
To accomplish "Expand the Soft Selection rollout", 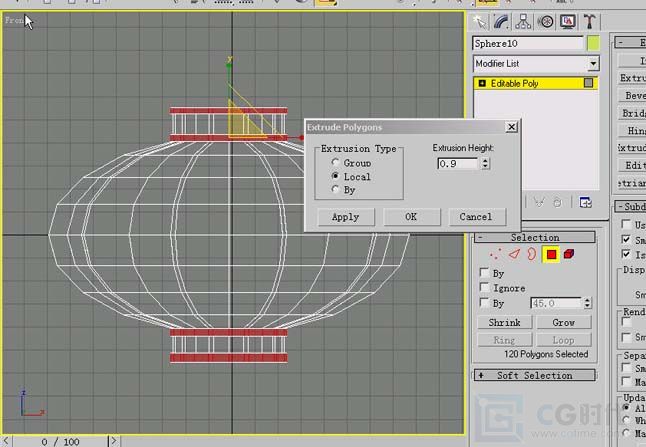I will pos(535,375).
